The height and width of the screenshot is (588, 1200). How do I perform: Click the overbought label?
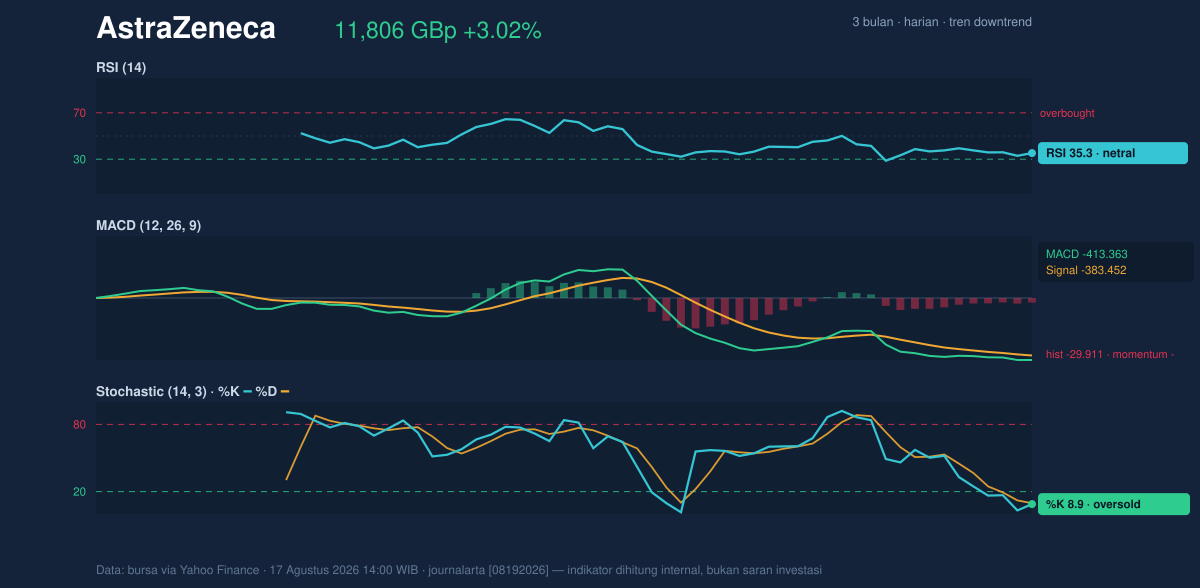pos(1067,113)
